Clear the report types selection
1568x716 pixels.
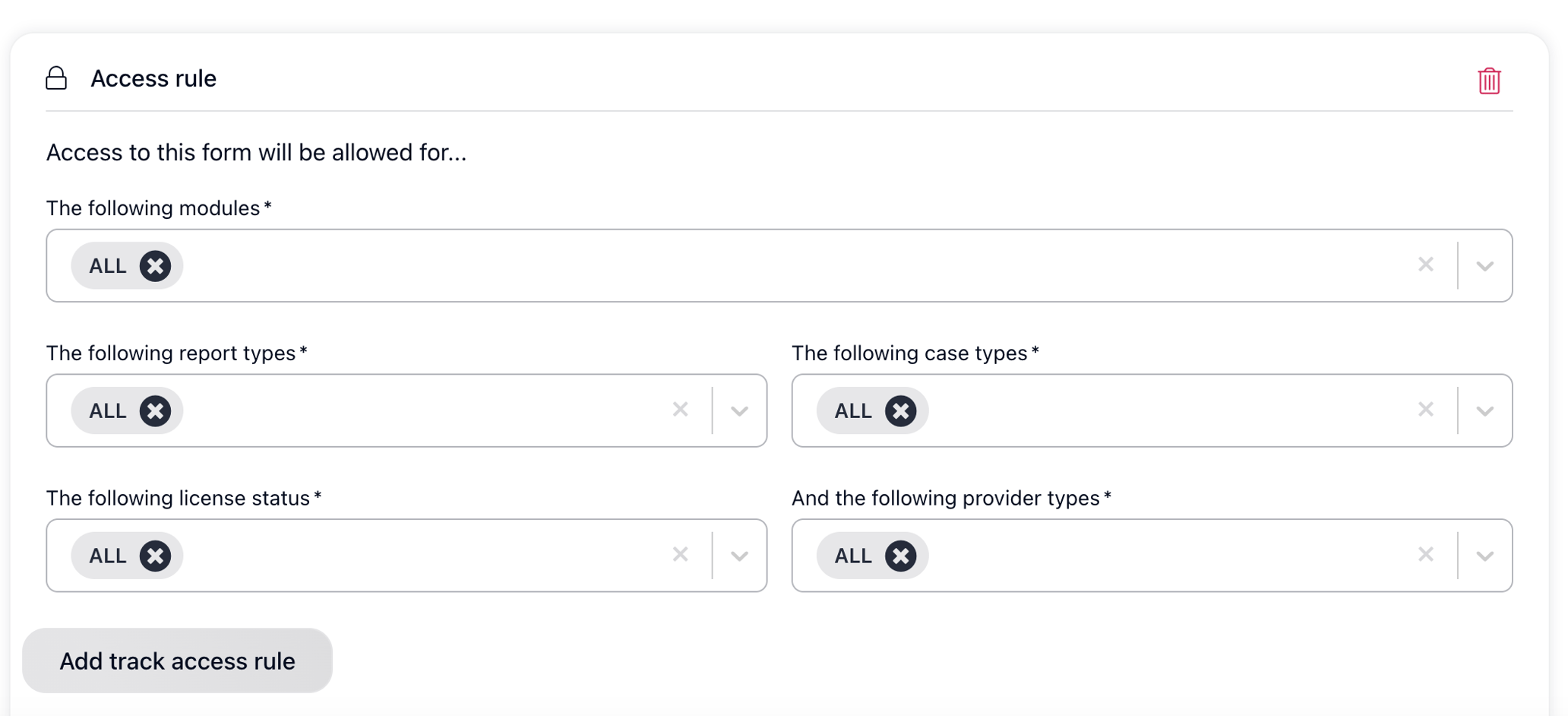pos(680,410)
